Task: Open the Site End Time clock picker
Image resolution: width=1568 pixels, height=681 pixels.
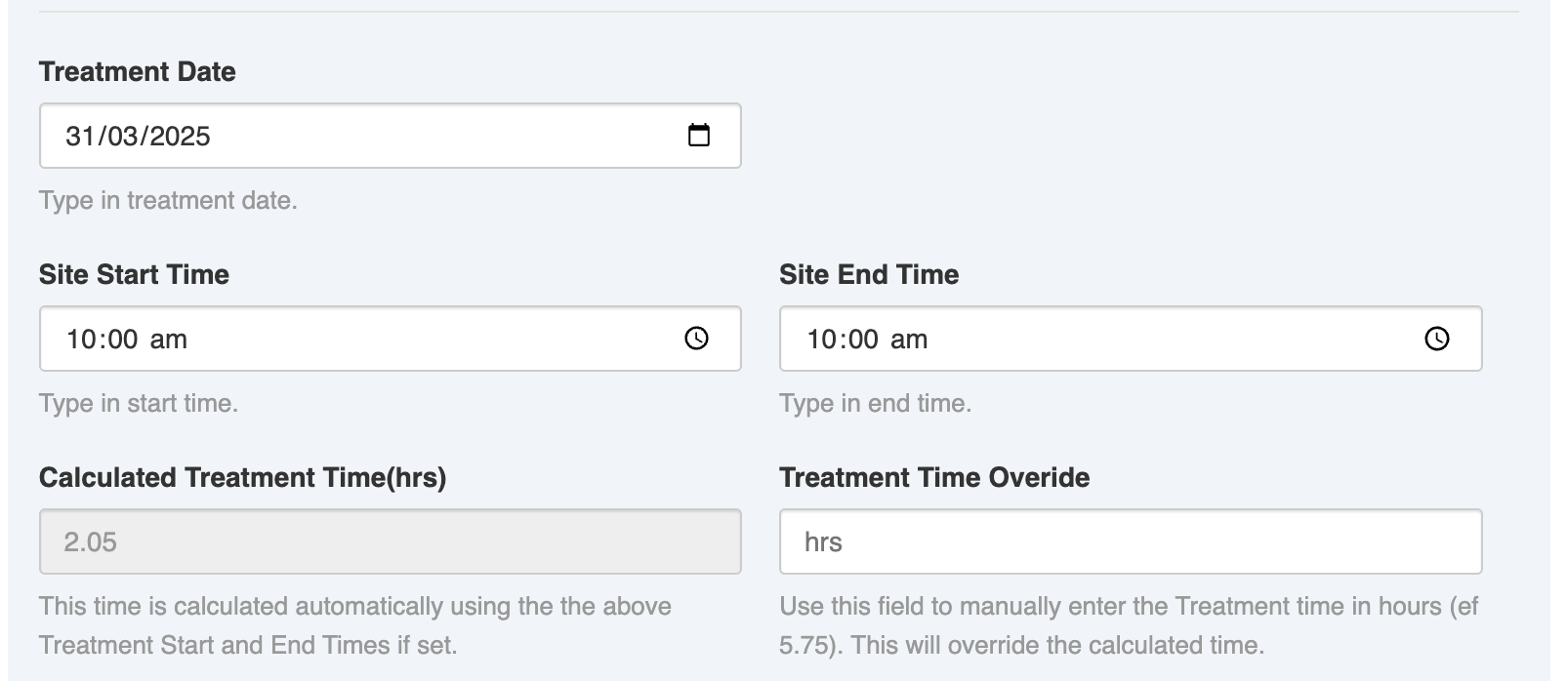Action: [x=1436, y=339]
